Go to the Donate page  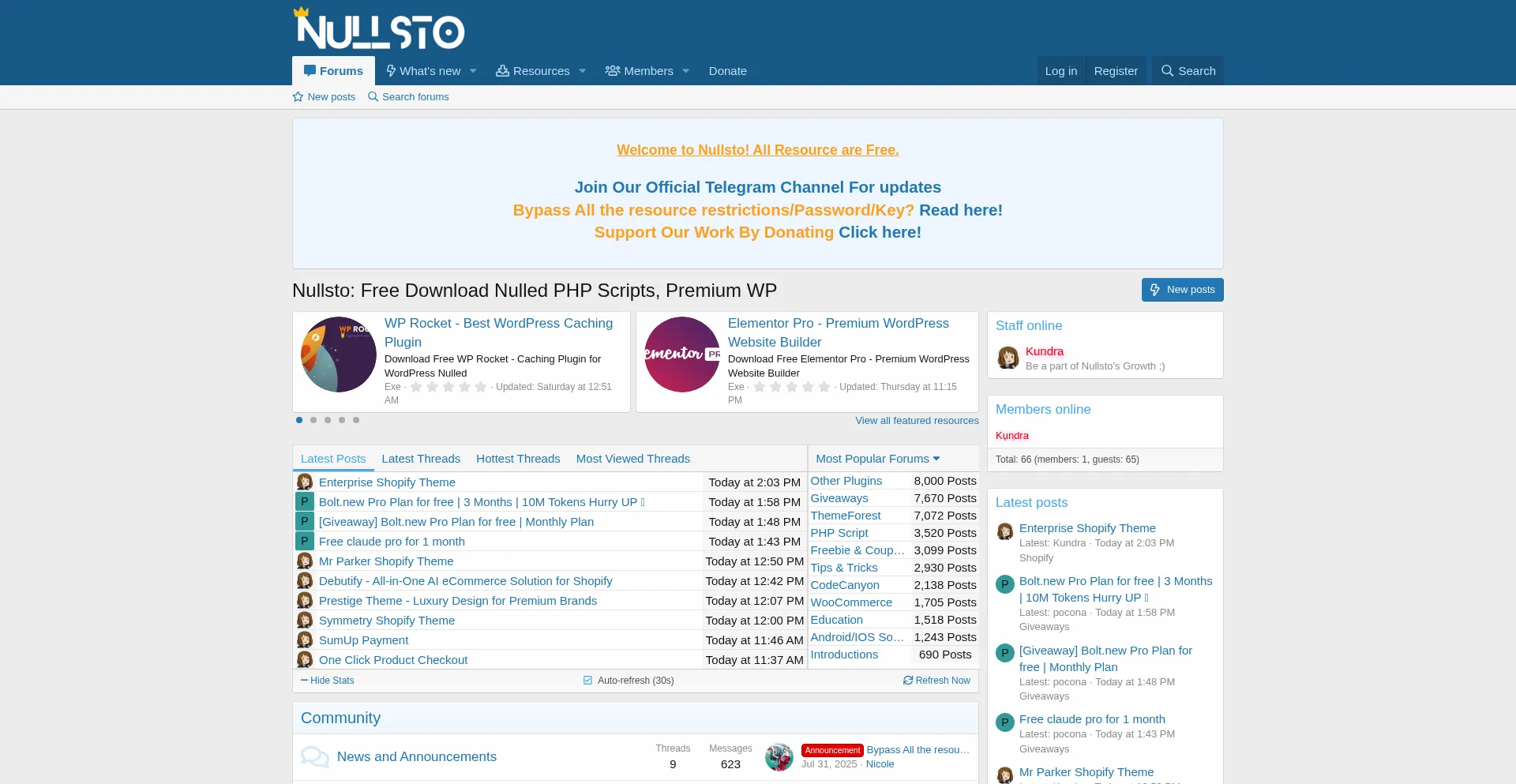(x=728, y=71)
